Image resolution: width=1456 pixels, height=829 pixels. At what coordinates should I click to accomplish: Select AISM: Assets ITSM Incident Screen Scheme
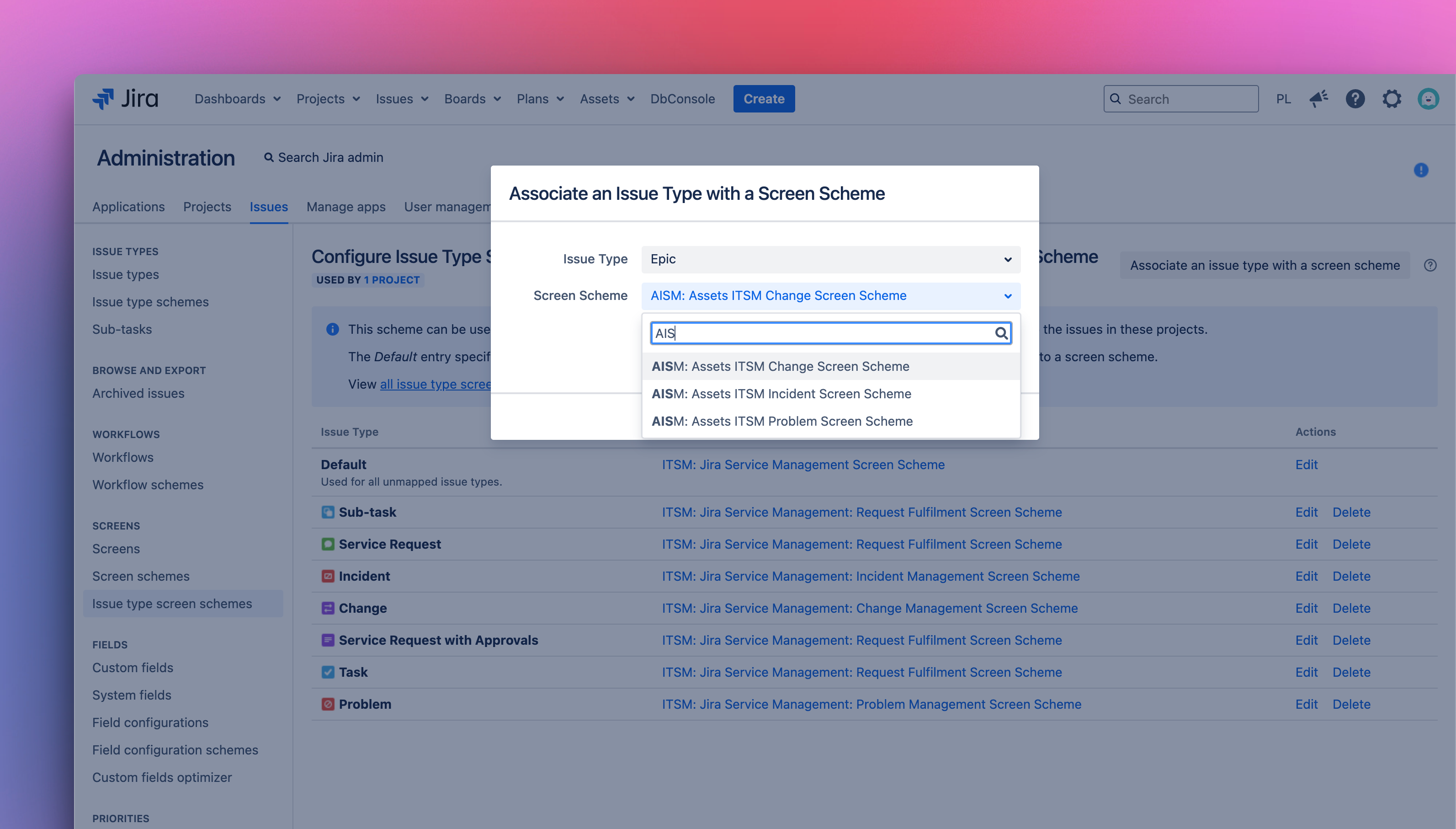click(x=781, y=394)
